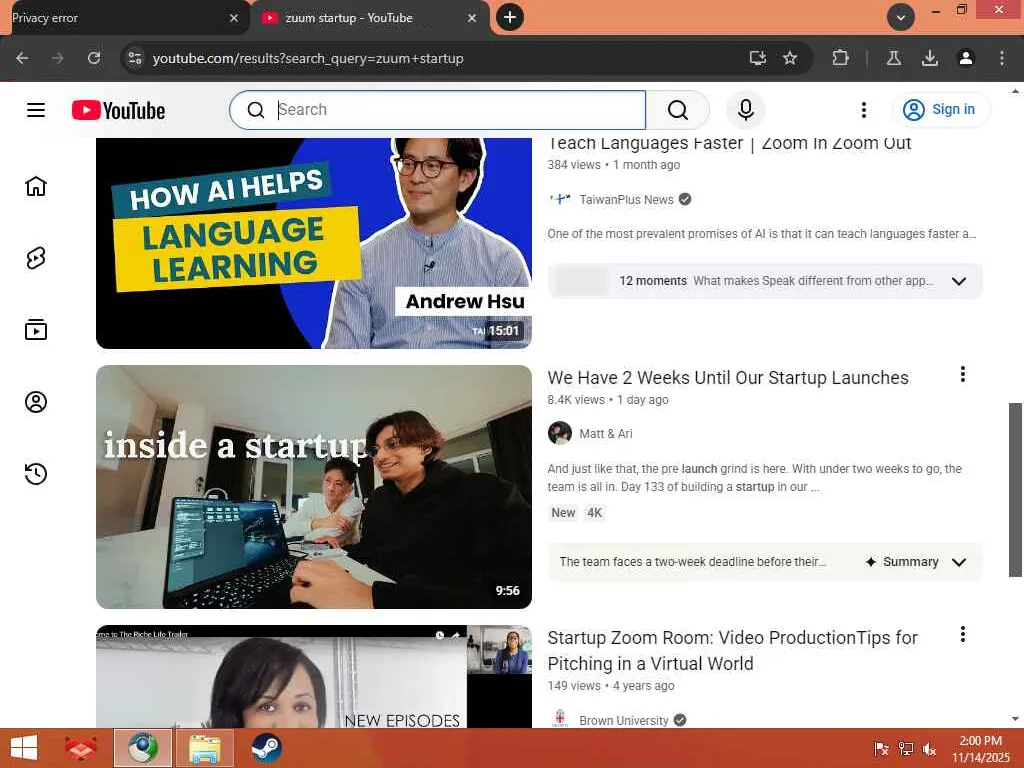Open a new tab with the plus button

coord(510,17)
